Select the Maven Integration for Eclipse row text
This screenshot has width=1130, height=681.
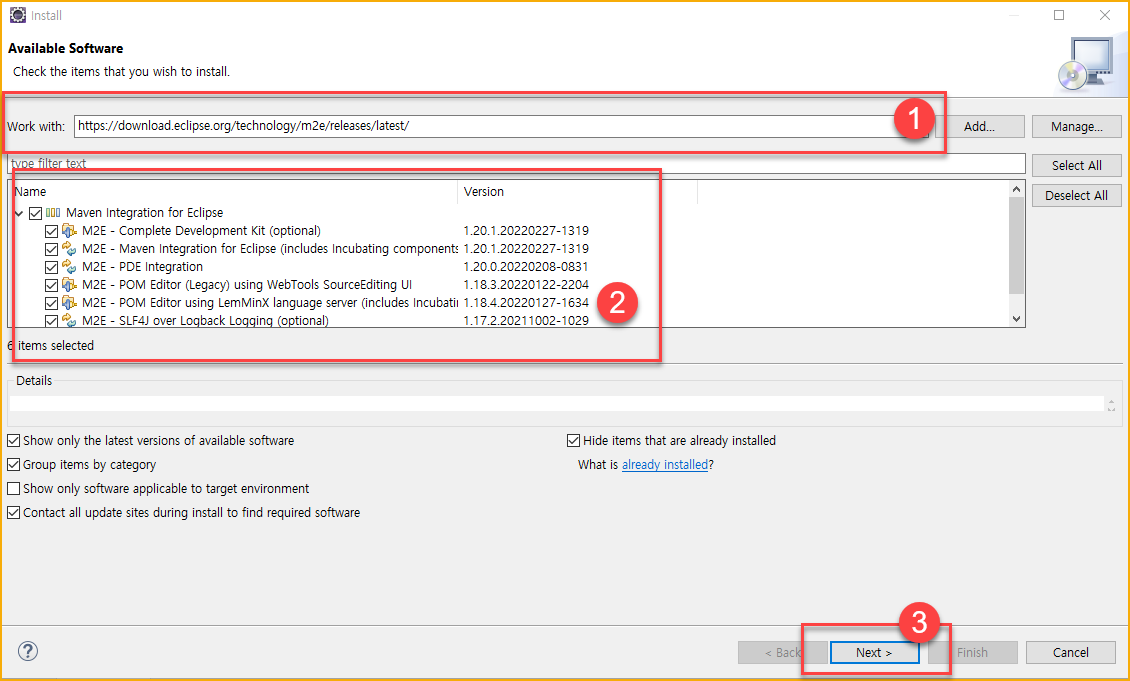(x=144, y=213)
